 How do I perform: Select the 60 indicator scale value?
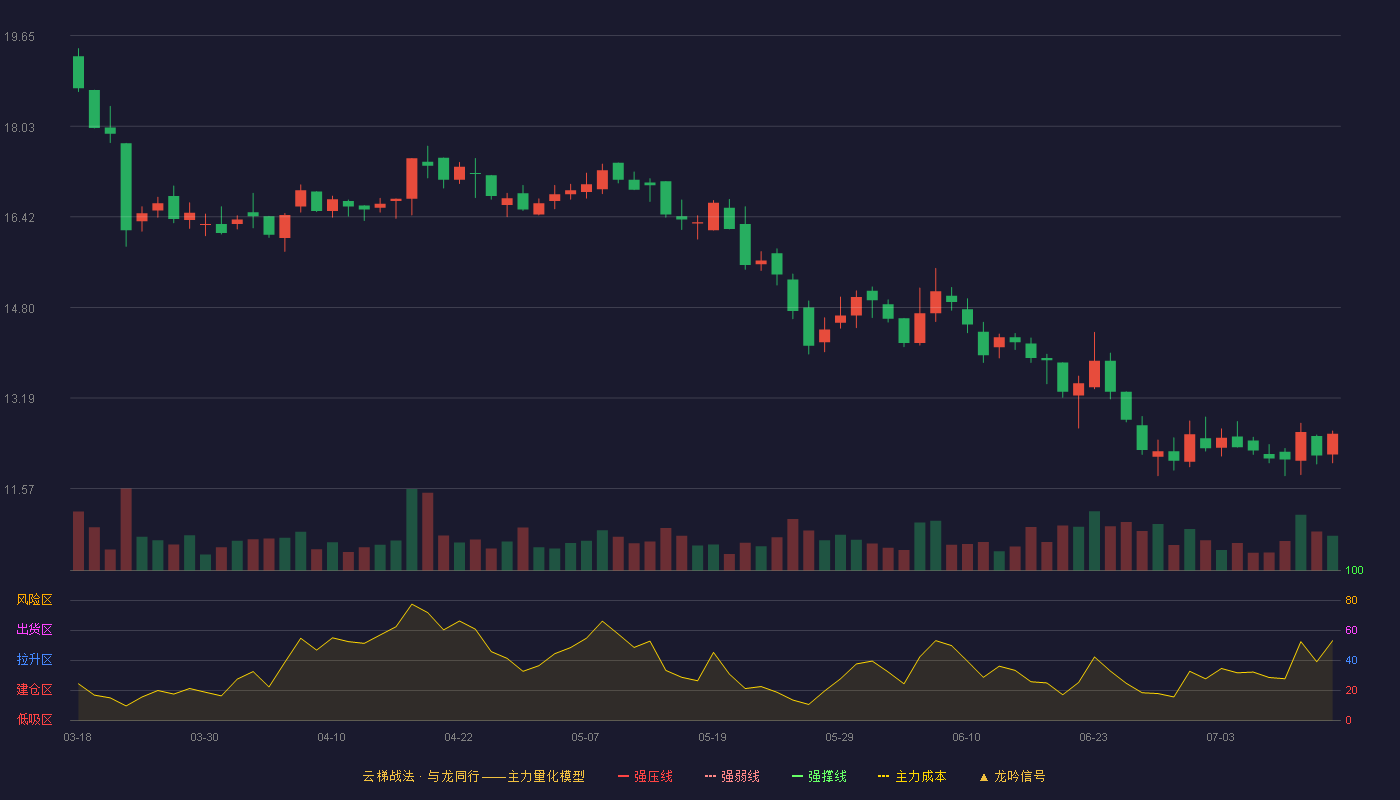click(1351, 631)
